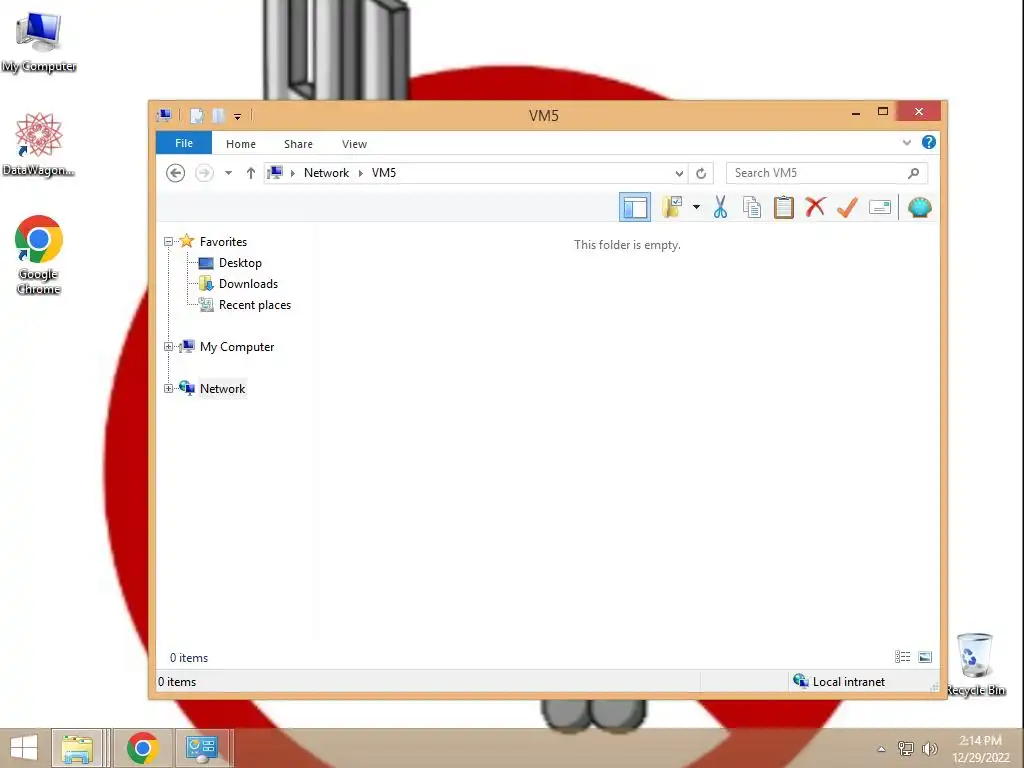Click Network in the address bar
Screen dimensions: 1024x768
(326, 173)
